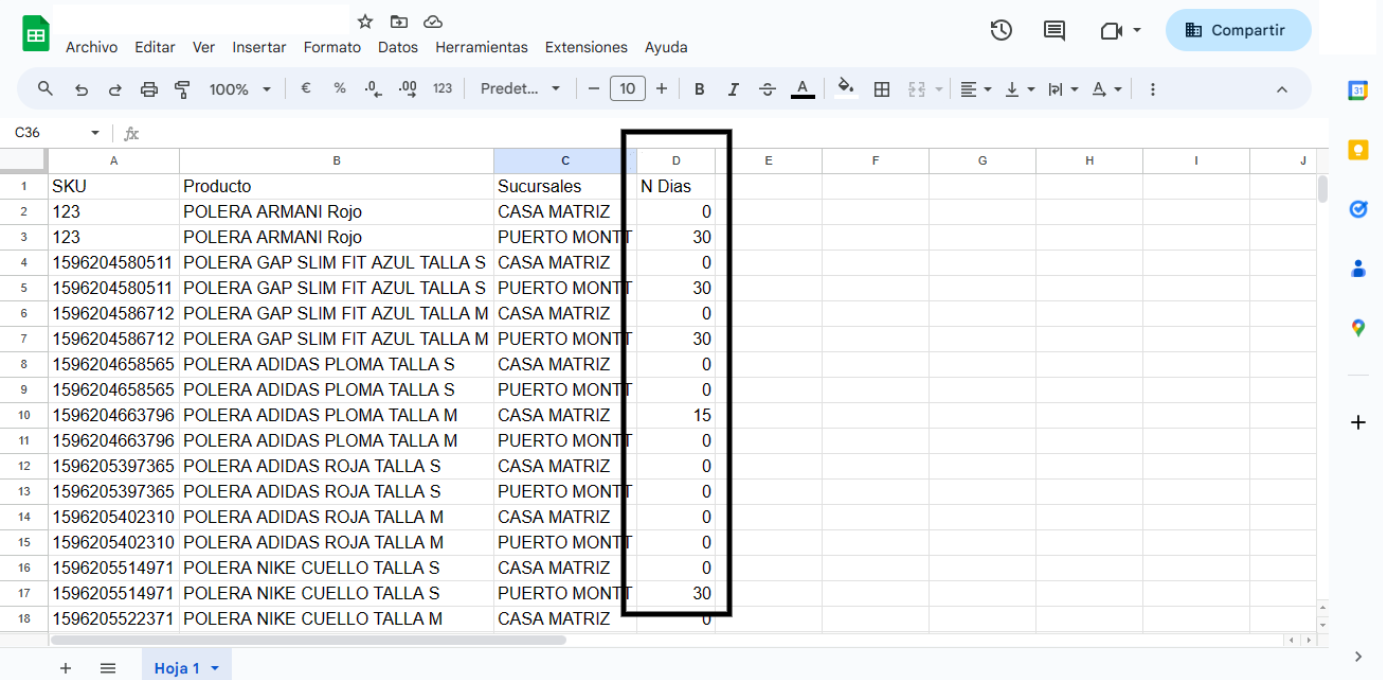Select cell with N Dias header
1383x680 pixels.
[x=676, y=186]
